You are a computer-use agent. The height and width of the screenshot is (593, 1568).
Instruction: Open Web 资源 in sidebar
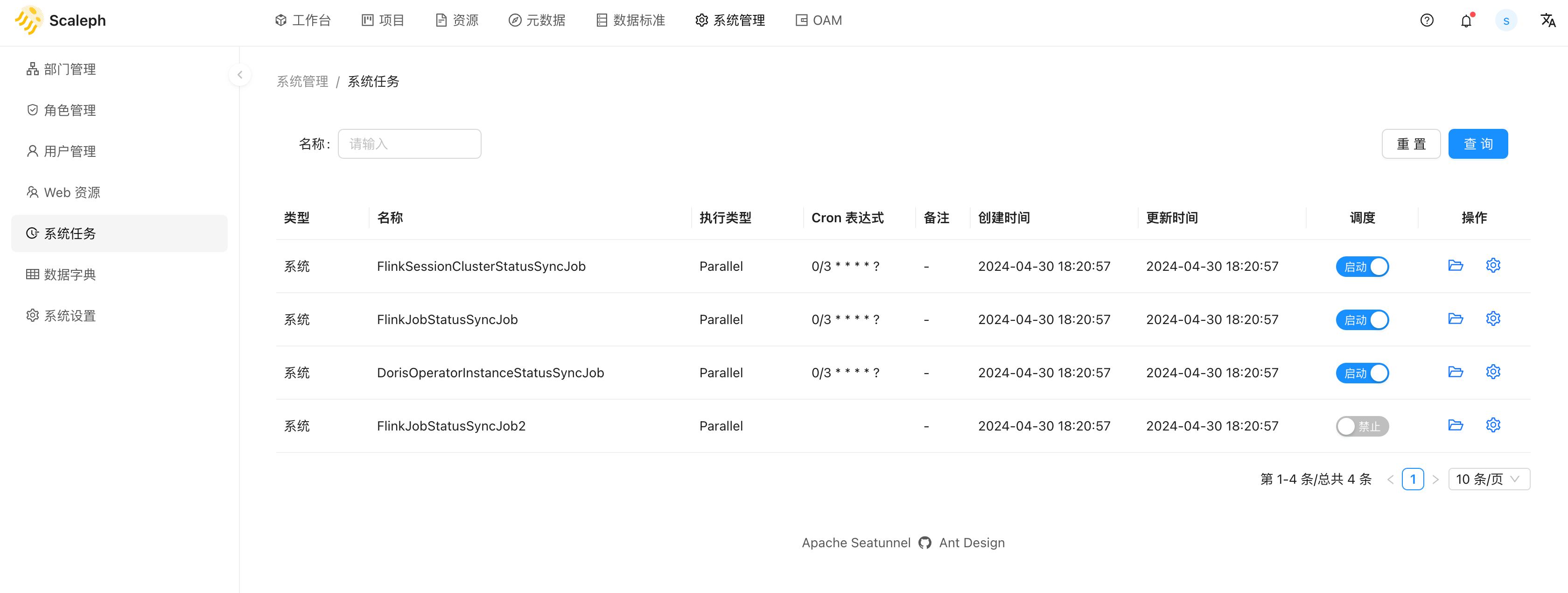click(119, 192)
